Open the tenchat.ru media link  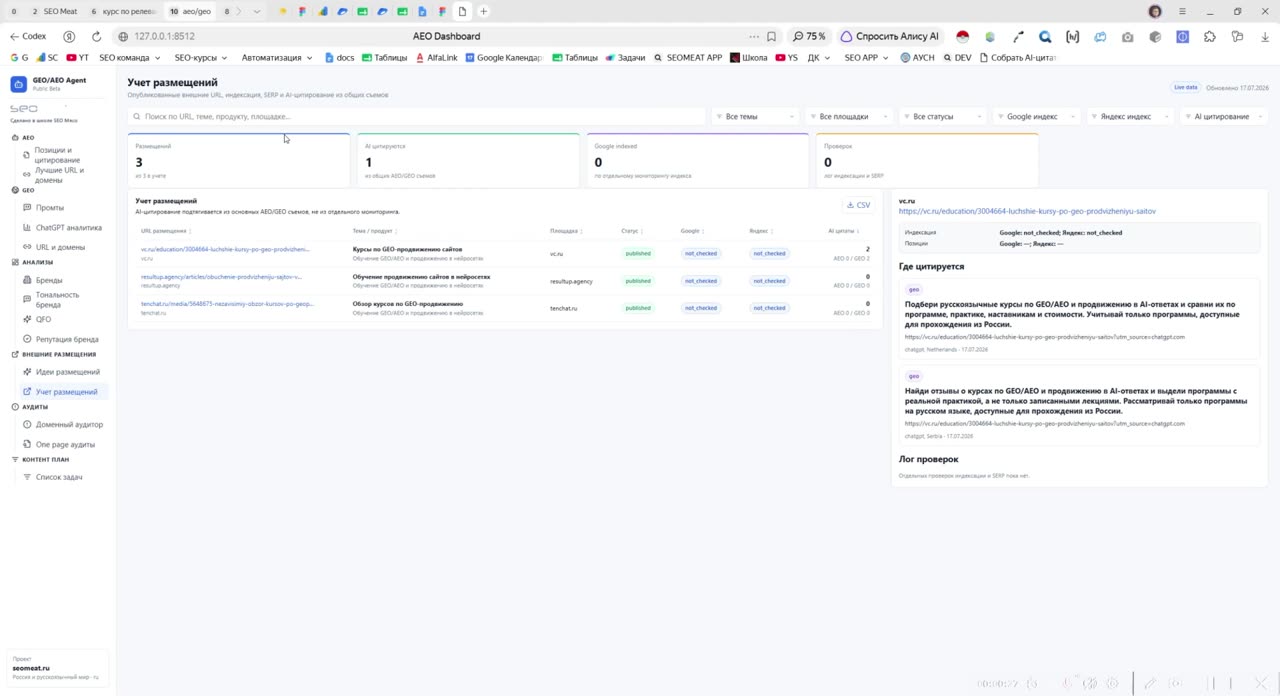tap(227, 304)
